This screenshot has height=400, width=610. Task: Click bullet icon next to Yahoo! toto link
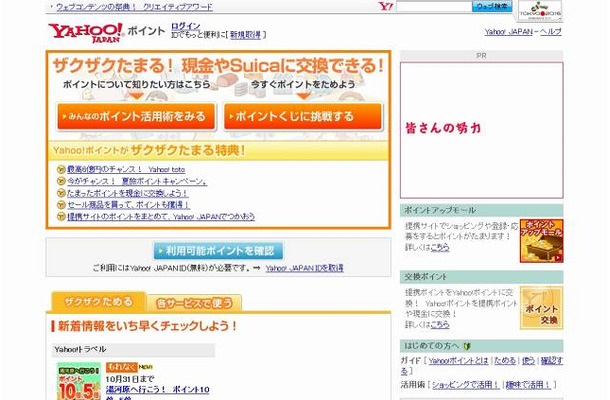click(61, 169)
